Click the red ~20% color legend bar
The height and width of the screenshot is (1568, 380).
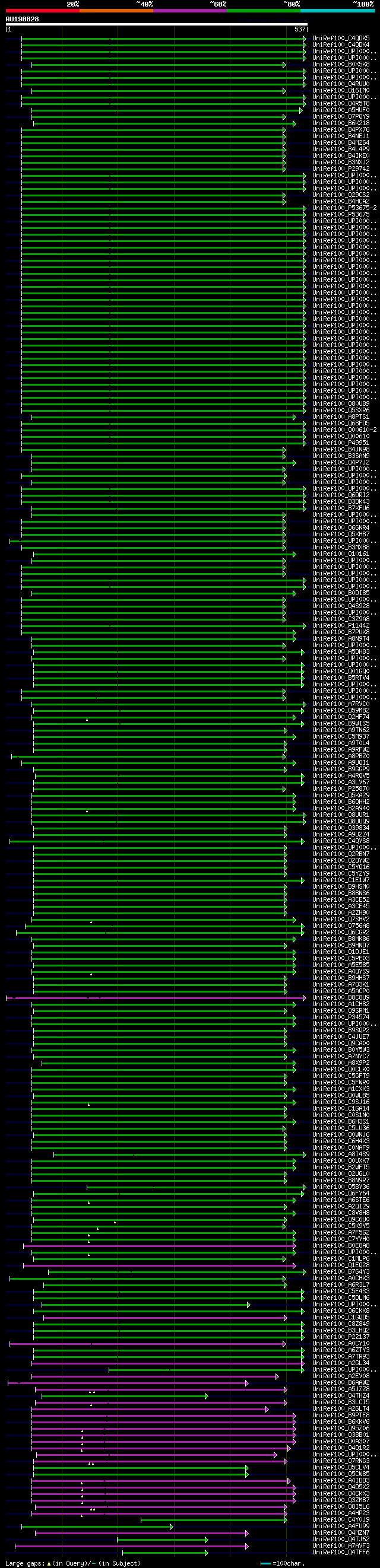(x=43, y=10)
